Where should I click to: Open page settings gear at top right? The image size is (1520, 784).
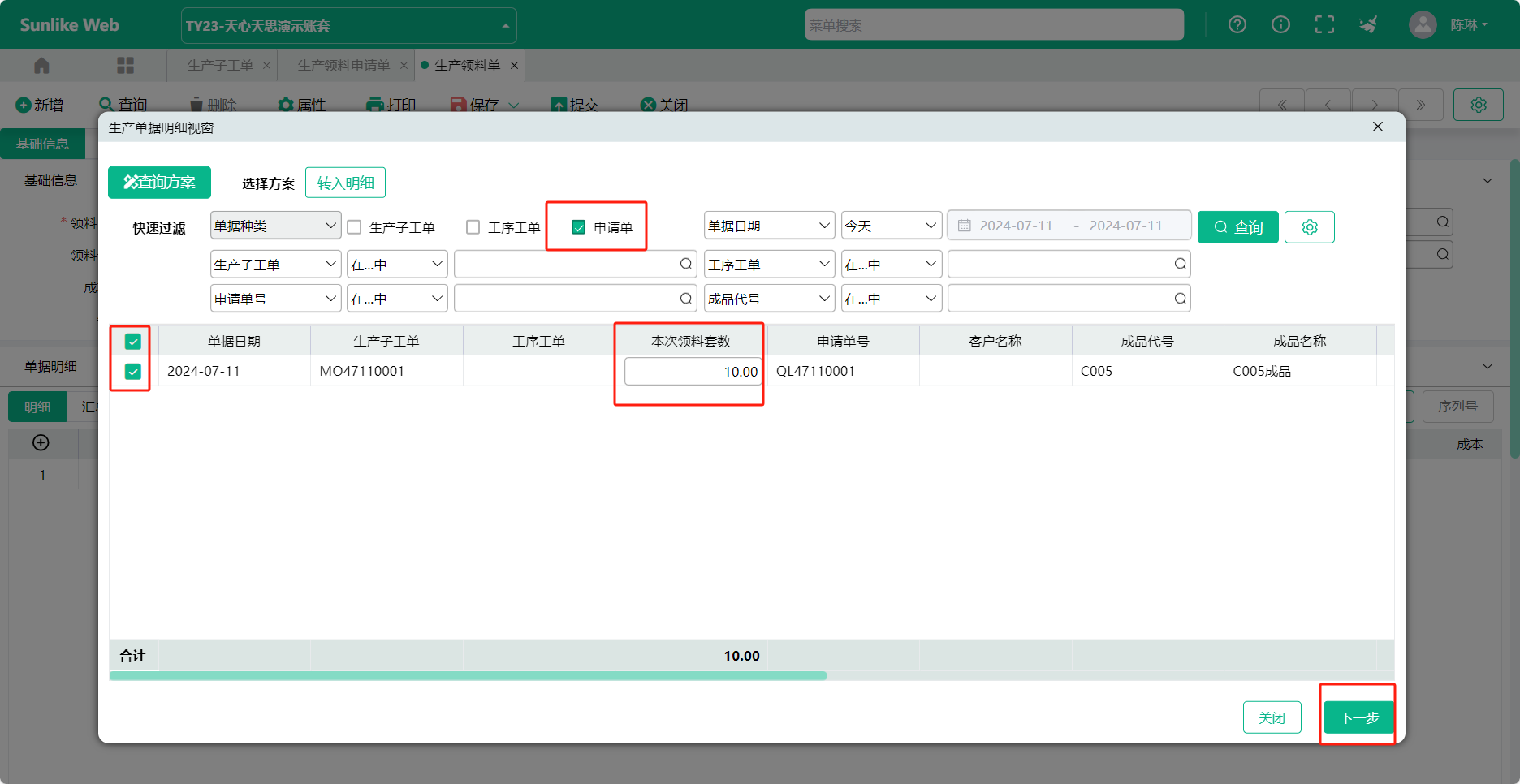point(1479,105)
